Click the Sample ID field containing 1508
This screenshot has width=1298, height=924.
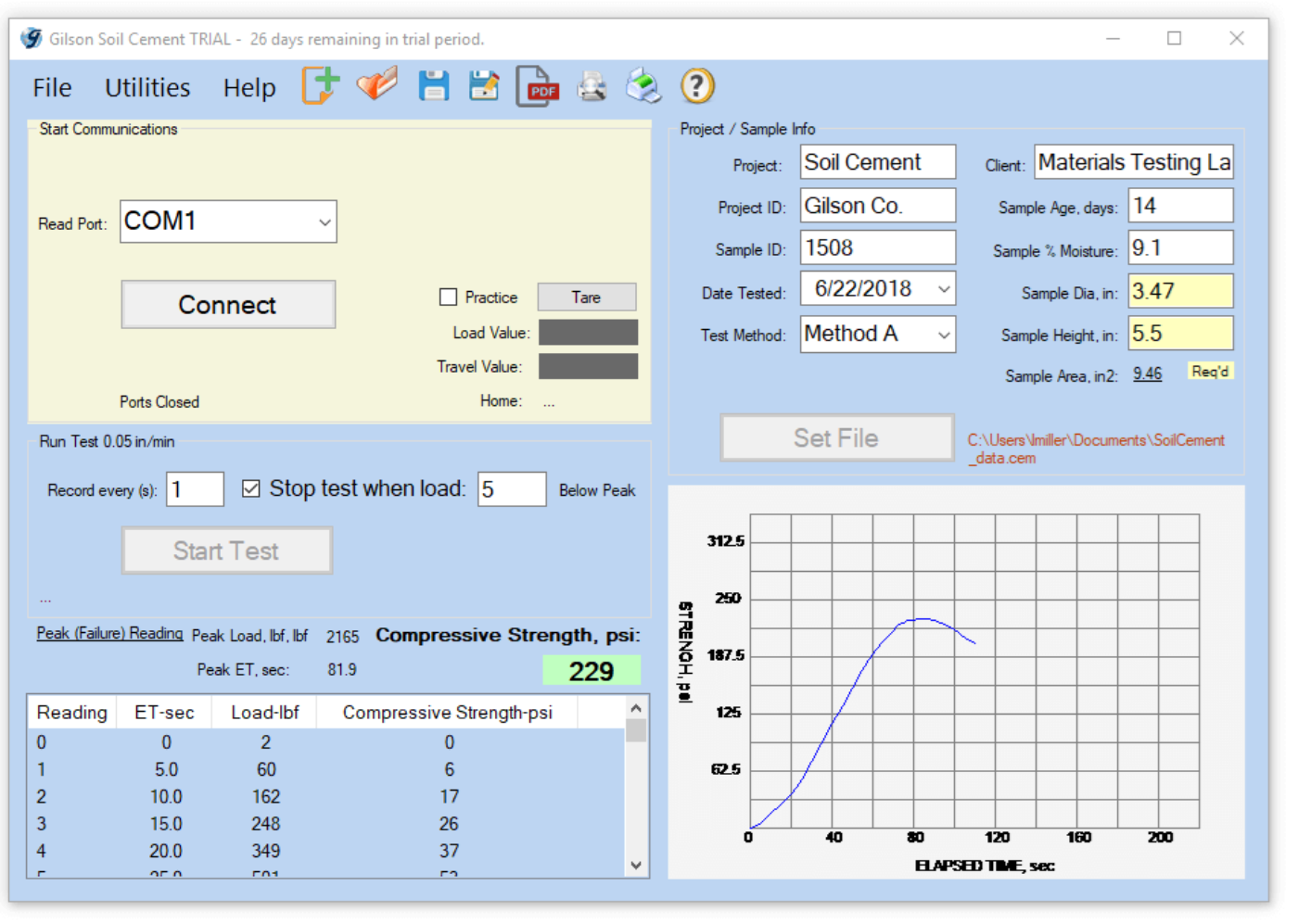pos(878,247)
